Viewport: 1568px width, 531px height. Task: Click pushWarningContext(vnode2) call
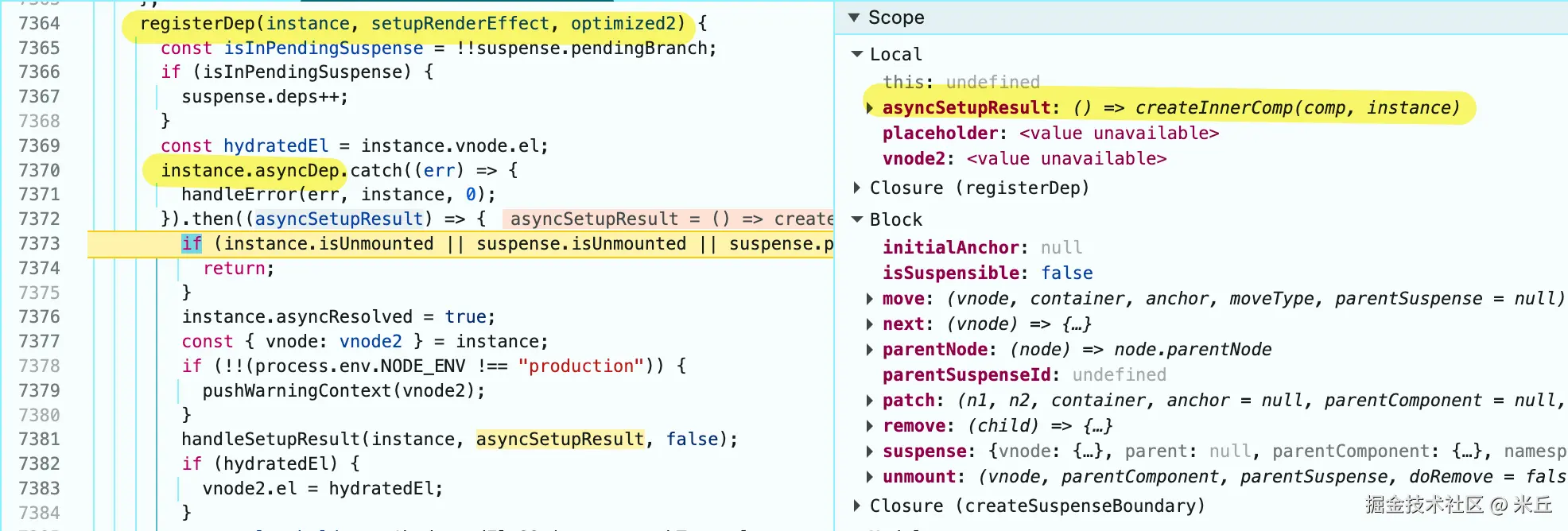[343, 390]
